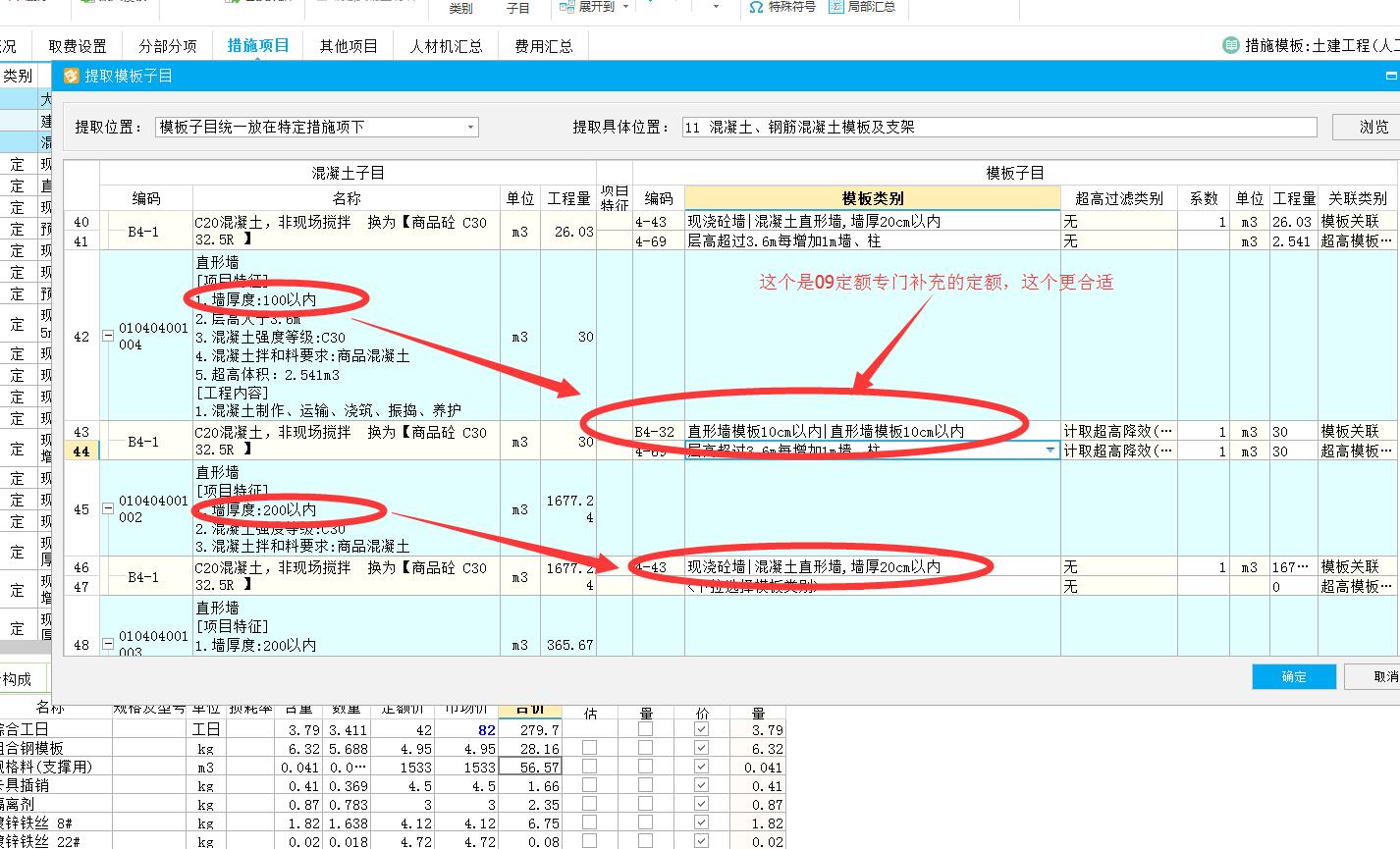The height and width of the screenshot is (849, 1400).
Task: Select row number 45
Action: click(81, 508)
